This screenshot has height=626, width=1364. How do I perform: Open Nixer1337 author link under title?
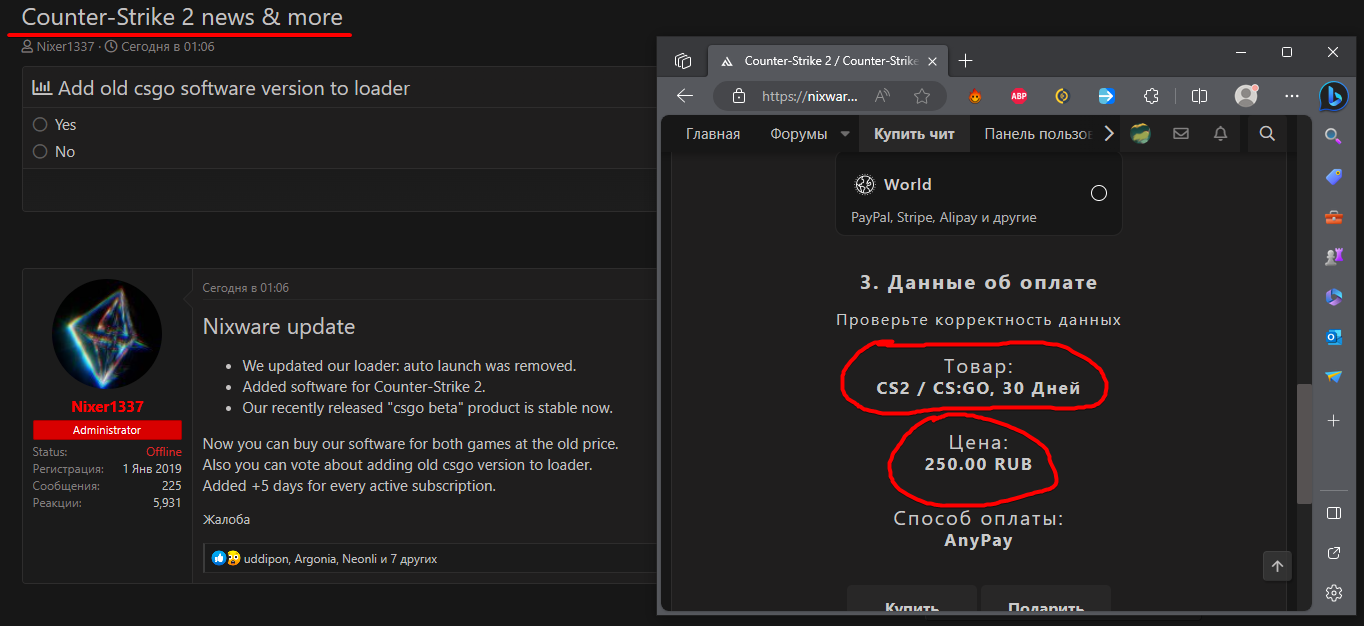(67, 46)
